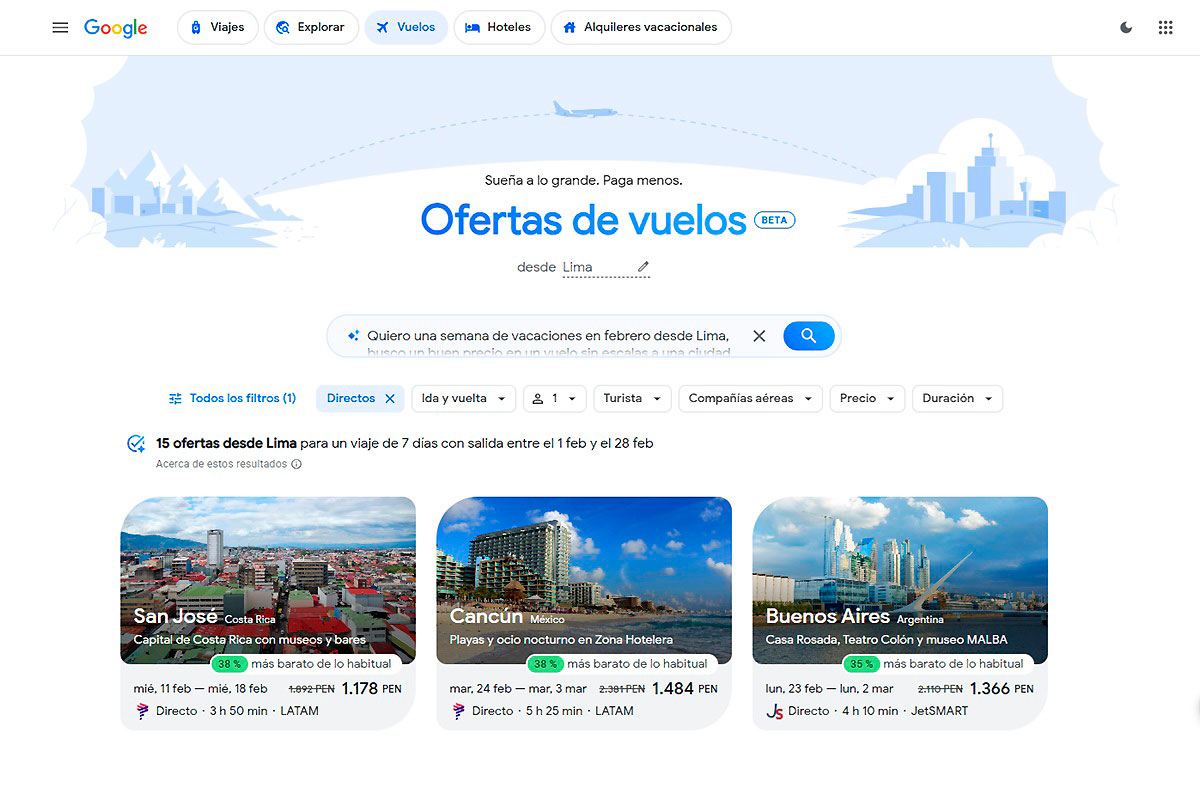1200x800 pixels.
Task: Open the 'Precio' filter dropdown
Action: coord(866,398)
